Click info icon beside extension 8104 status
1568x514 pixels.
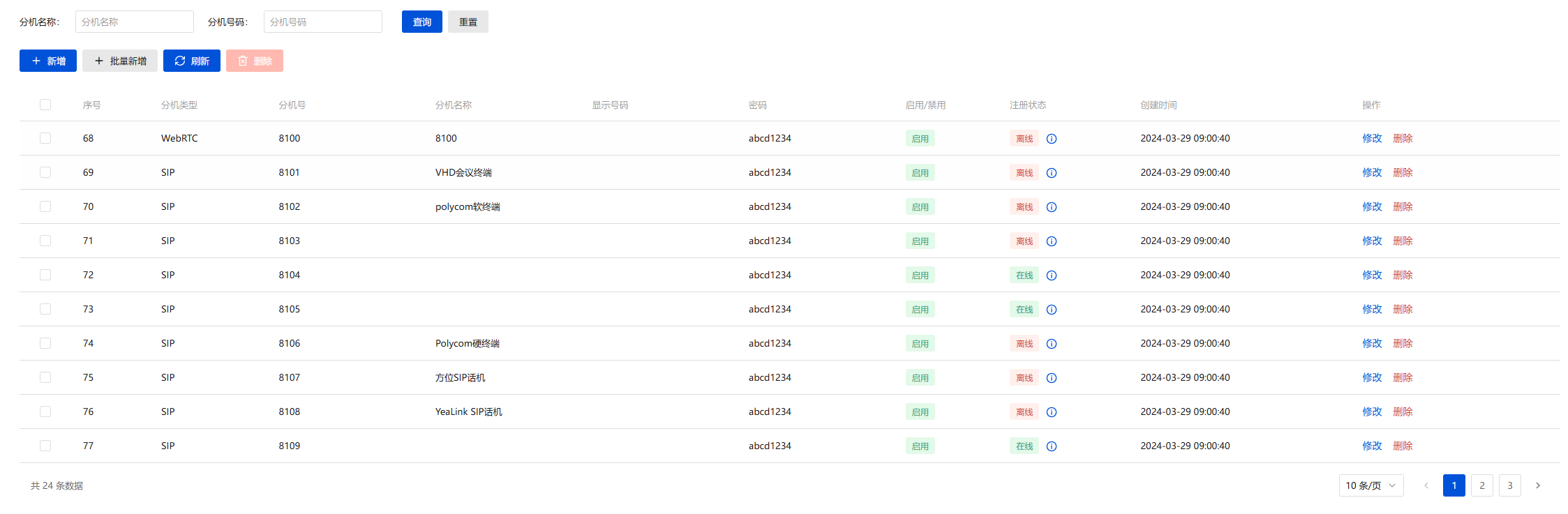(x=1051, y=275)
